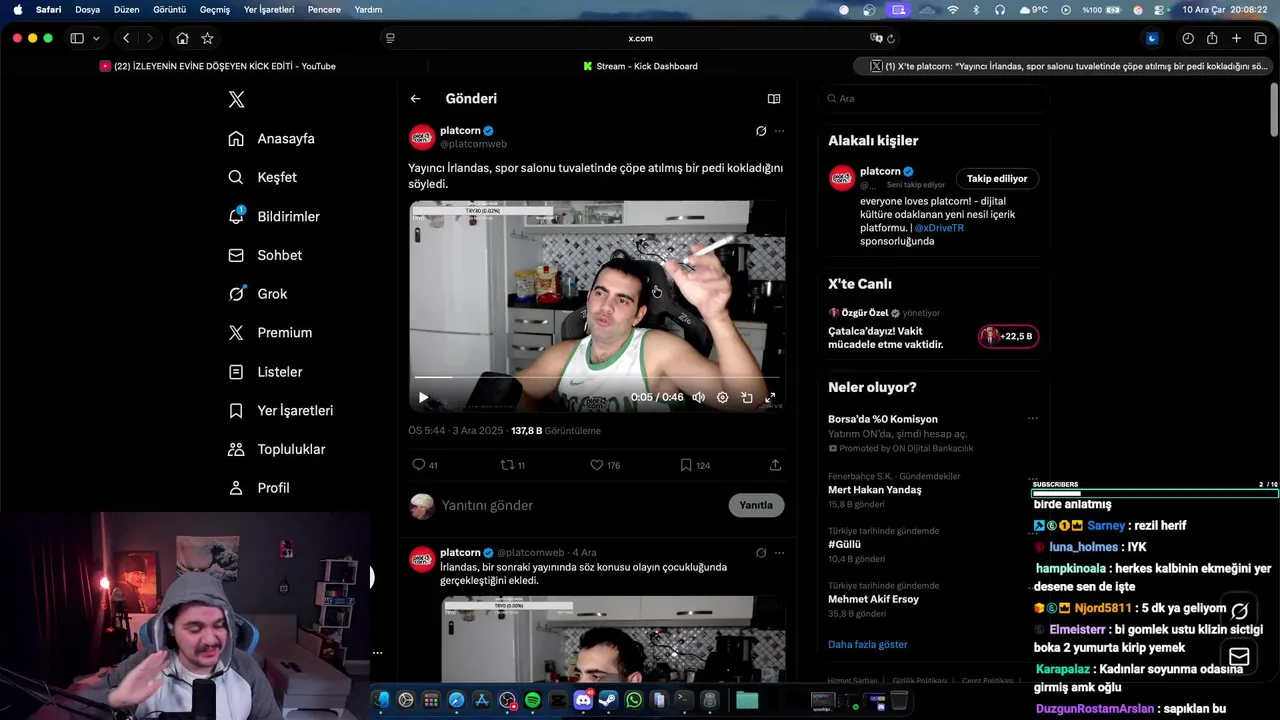The height and width of the screenshot is (720, 1280).
Task: Share the post via share icon
Action: coord(775,465)
